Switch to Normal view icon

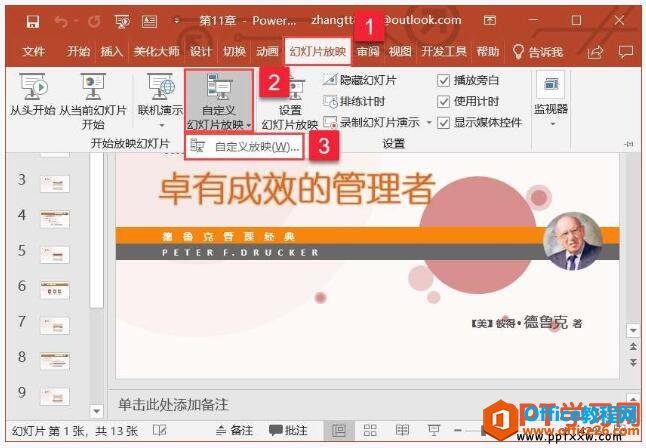pos(339,431)
